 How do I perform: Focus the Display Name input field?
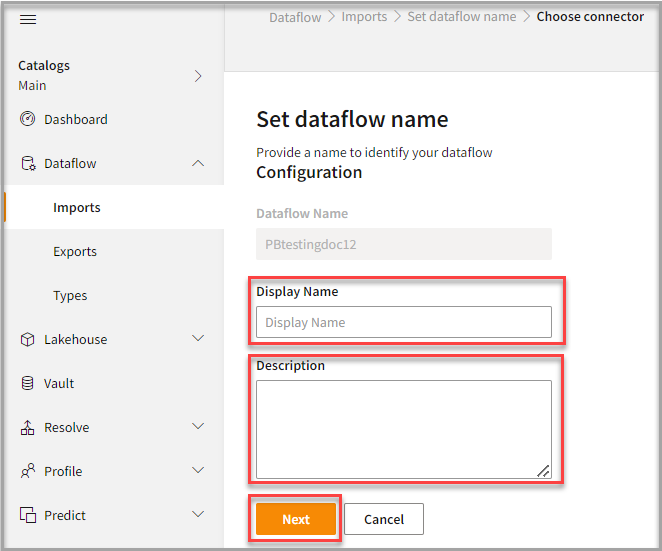(x=404, y=322)
